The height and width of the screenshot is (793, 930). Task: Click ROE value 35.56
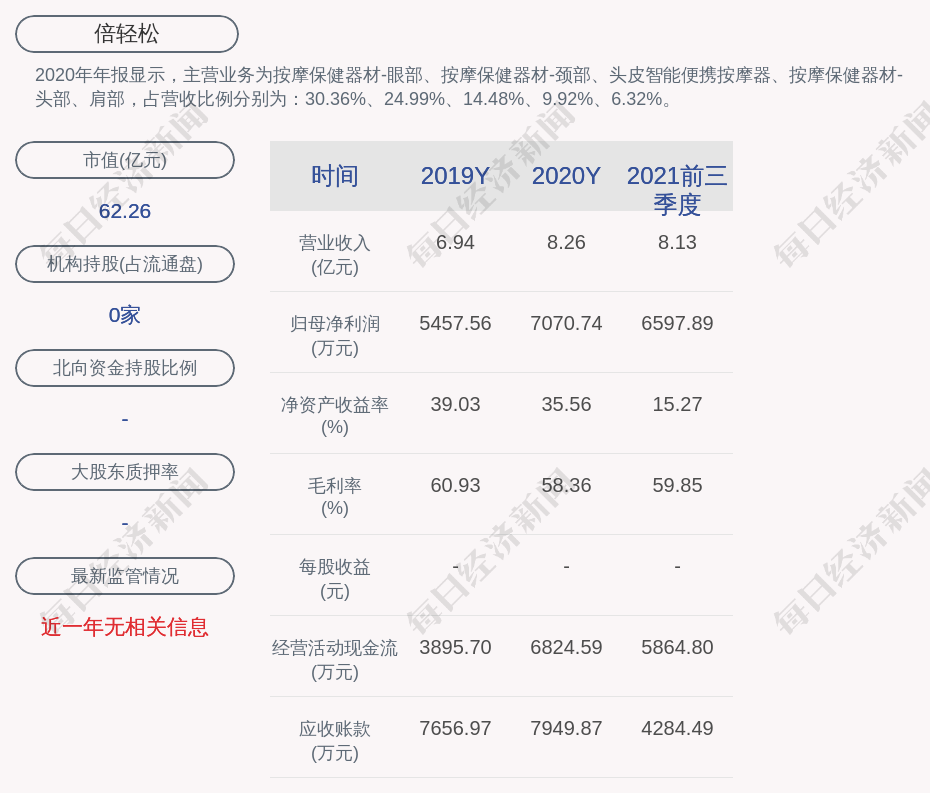click(x=566, y=405)
